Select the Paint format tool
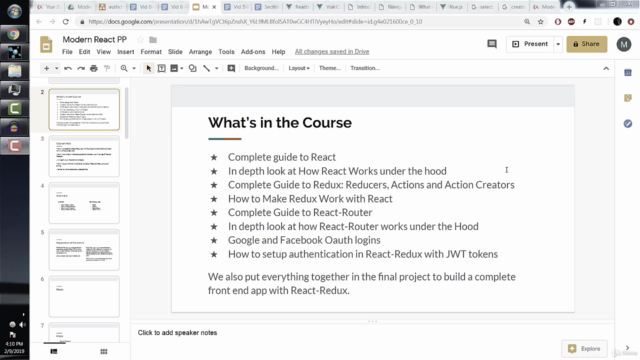 click(107, 68)
